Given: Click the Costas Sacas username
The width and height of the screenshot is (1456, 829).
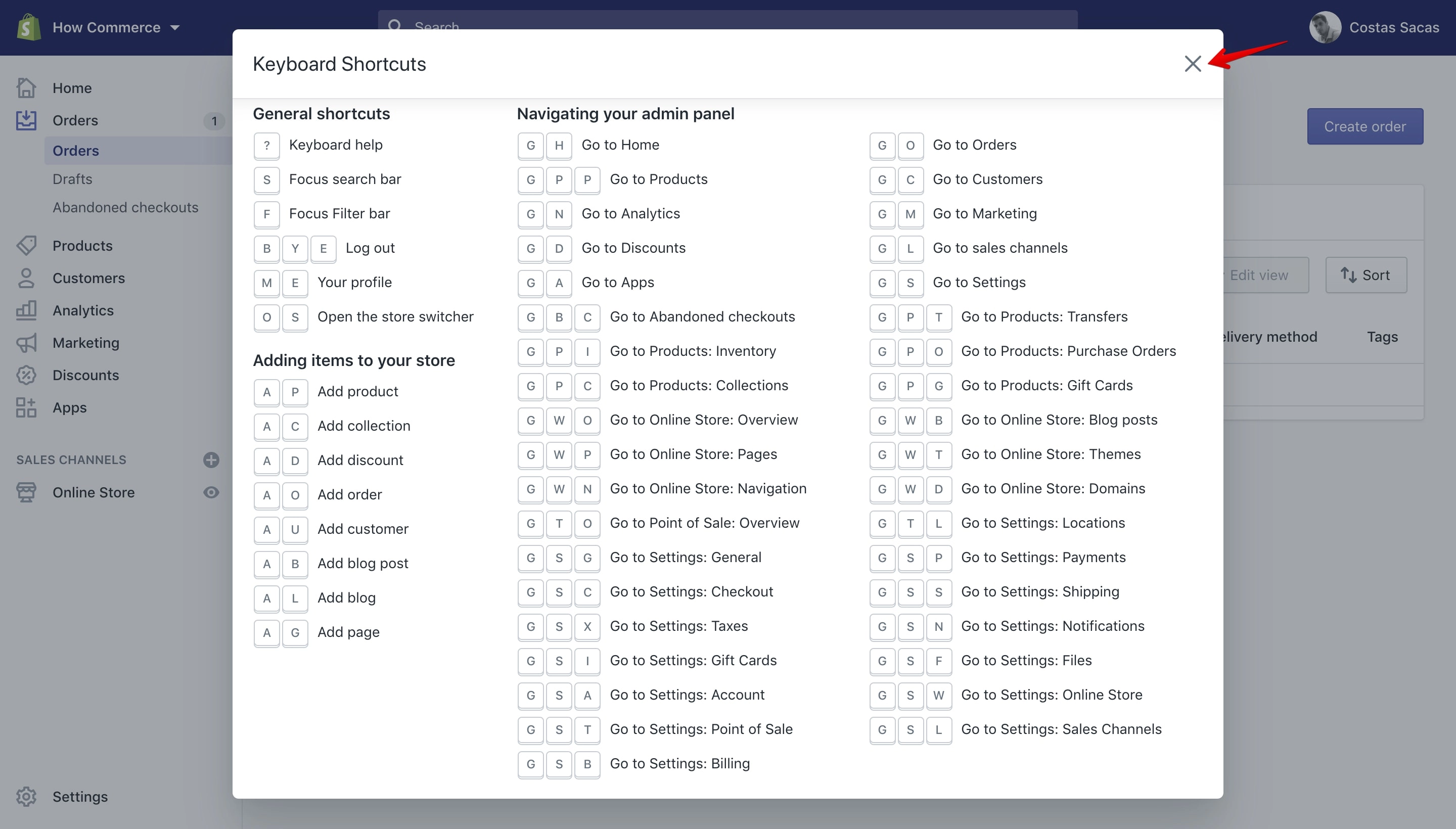Looking at the screenshot, I should click(x=1394, y=27).
